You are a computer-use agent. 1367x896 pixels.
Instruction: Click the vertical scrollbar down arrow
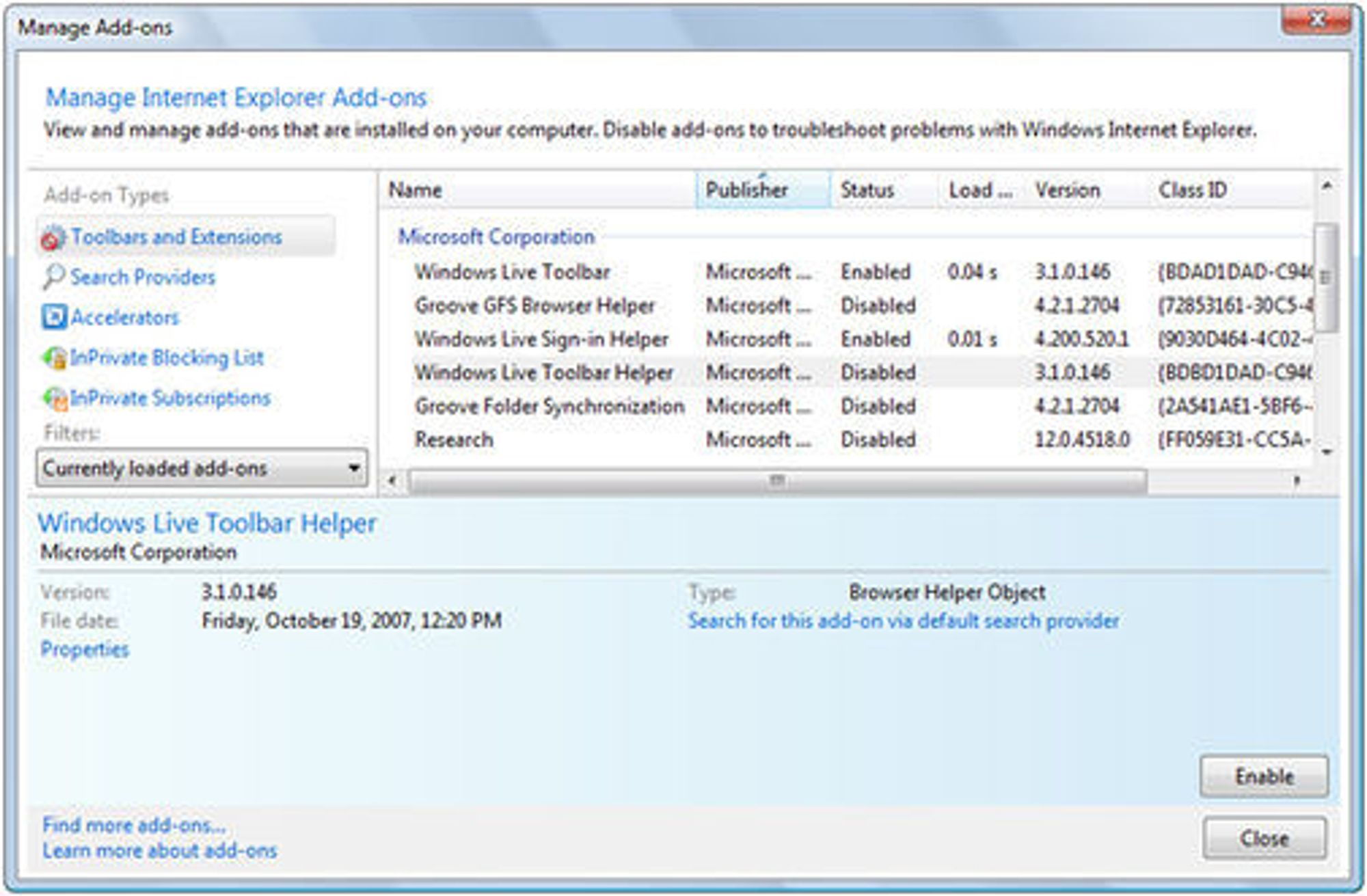point(1327,451)
